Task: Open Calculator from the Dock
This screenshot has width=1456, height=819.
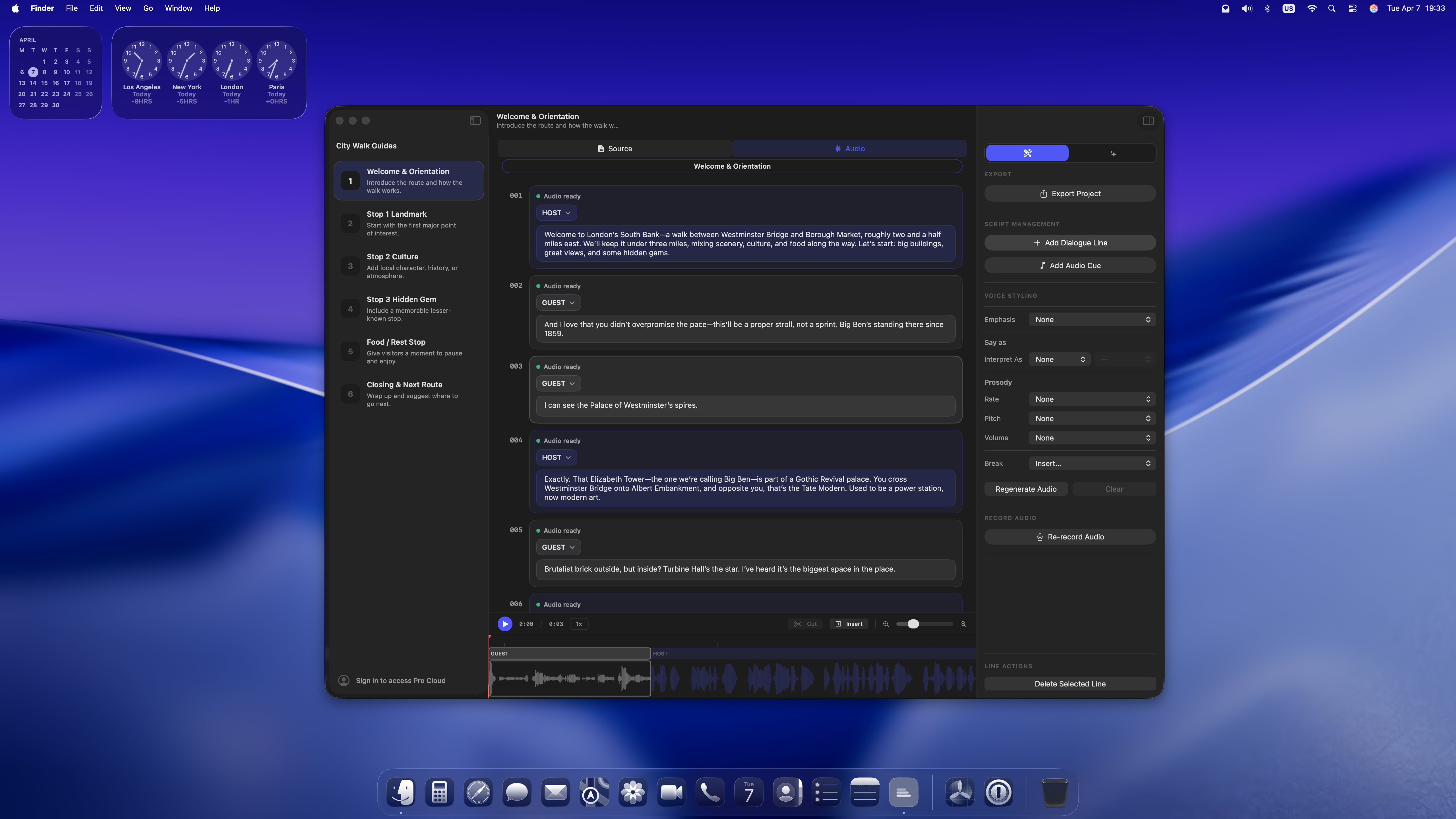Action: [x=439, y=792]
